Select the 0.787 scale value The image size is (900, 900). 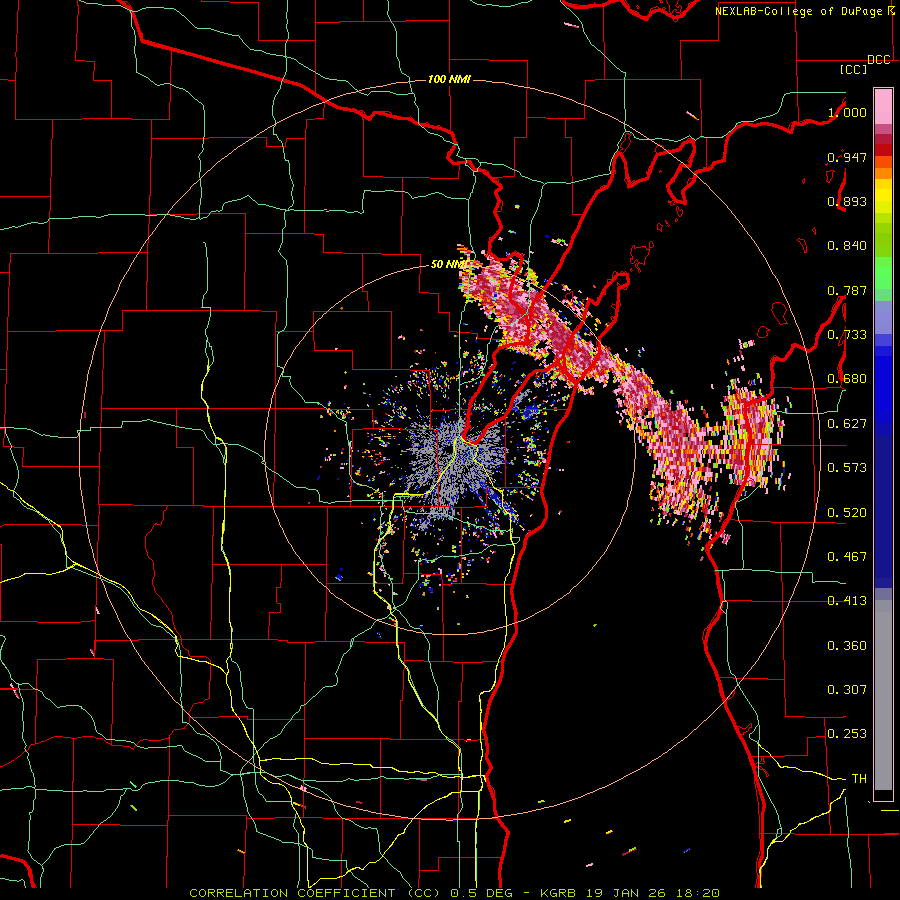pos(847,290)
